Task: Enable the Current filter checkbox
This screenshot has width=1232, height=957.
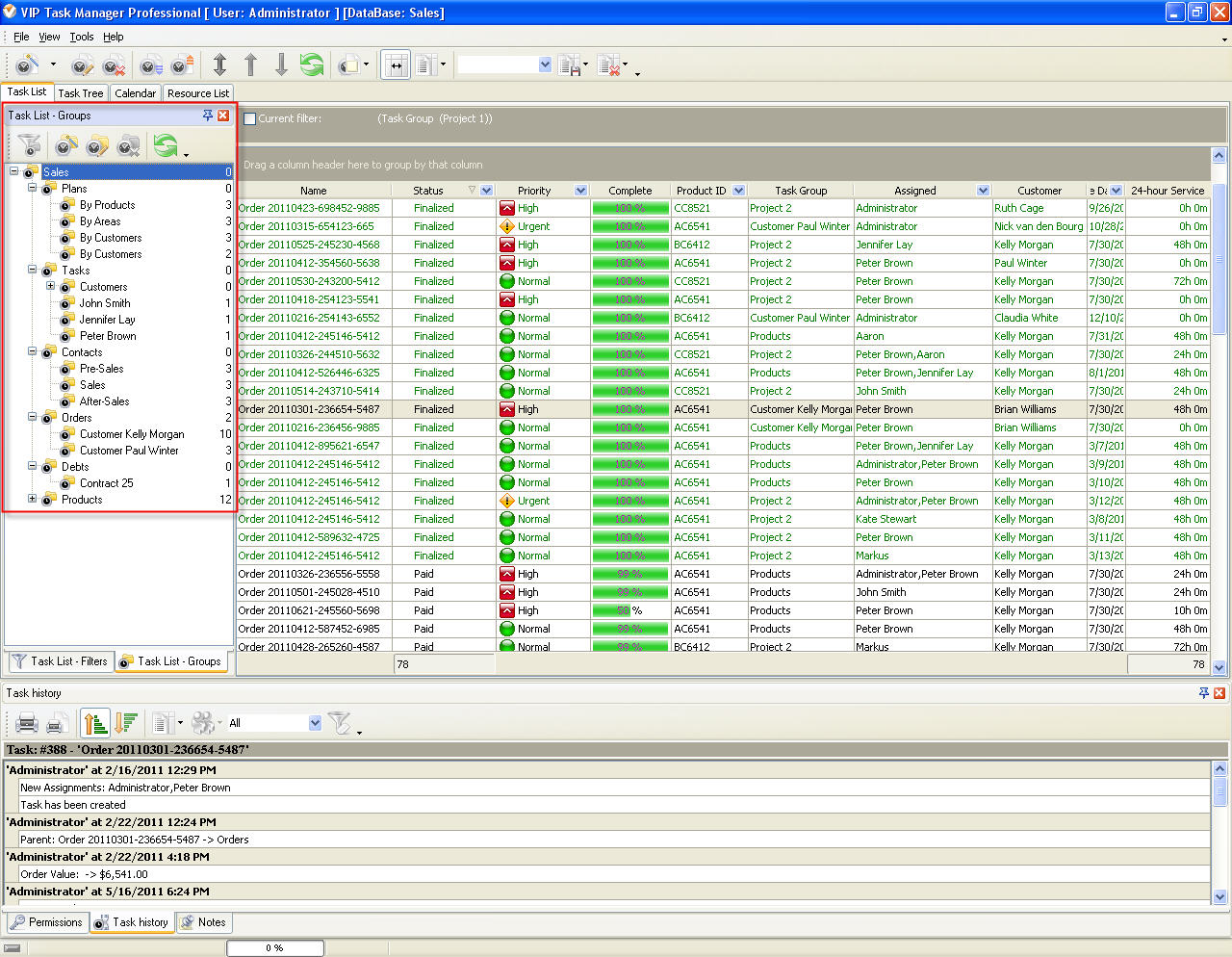Action: [x=250, y=118]
